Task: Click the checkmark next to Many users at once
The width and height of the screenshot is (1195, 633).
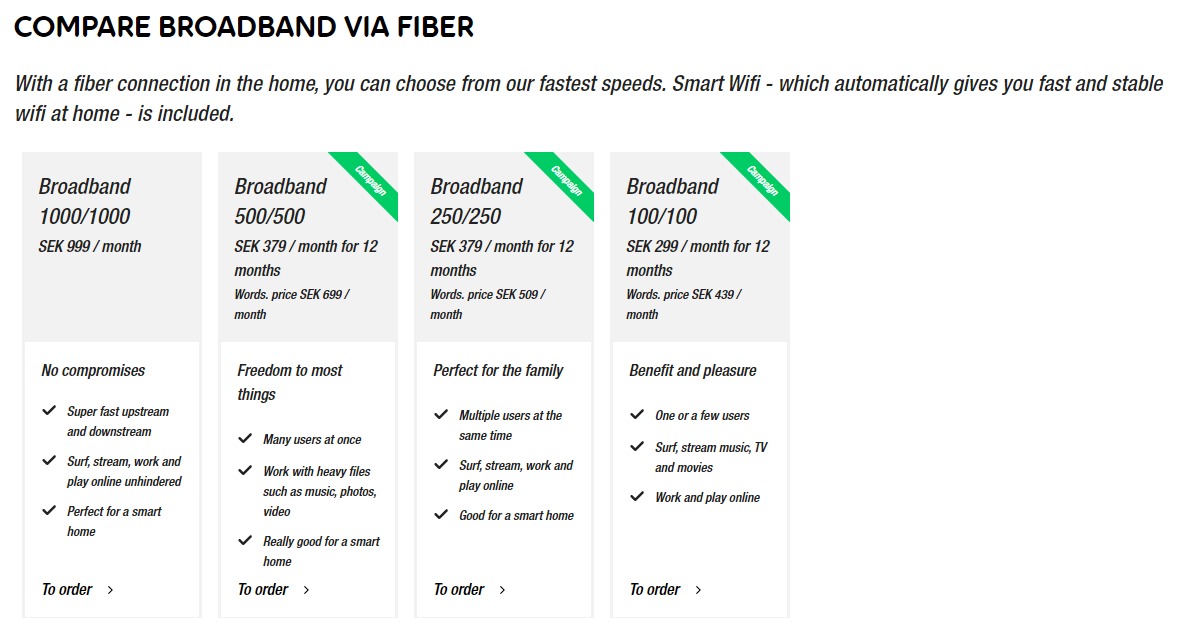Action: 245,439
